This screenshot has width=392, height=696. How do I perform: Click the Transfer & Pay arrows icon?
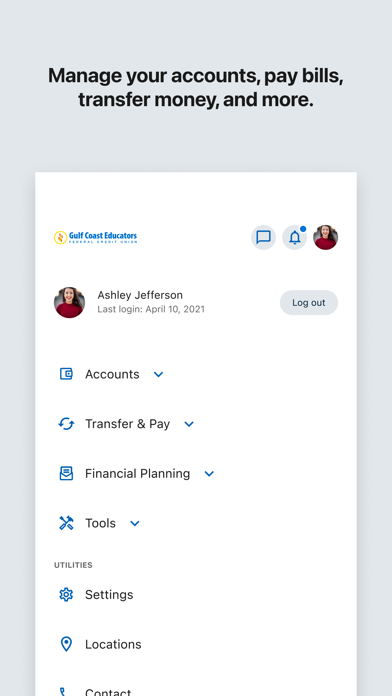pyautogui.click(x=66, y=424)
